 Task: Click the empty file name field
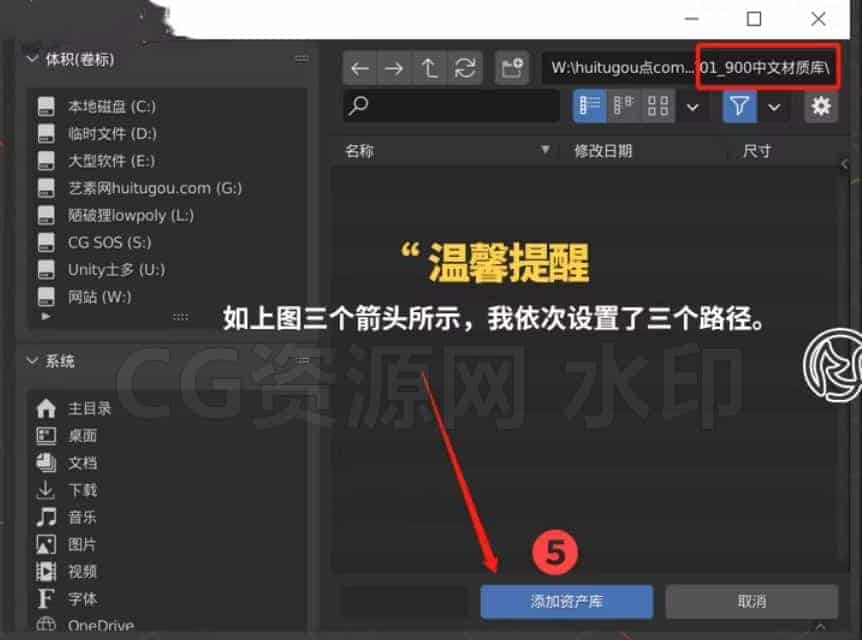coord(405,602)
